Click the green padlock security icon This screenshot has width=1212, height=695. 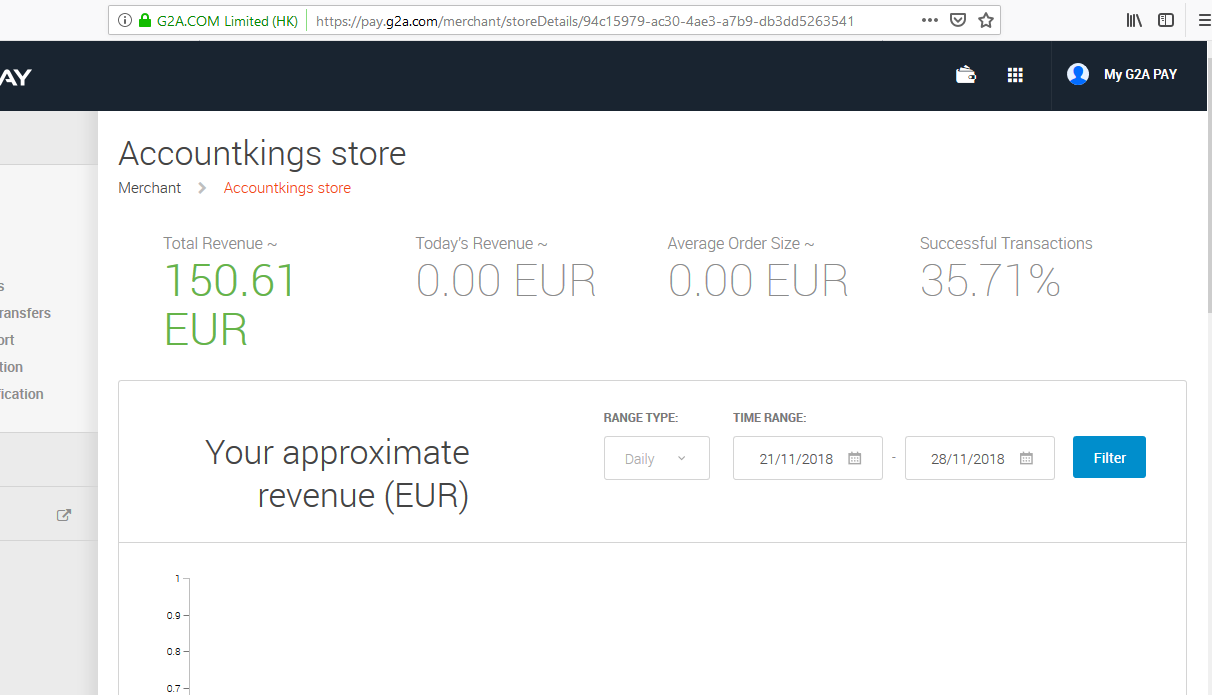pyautogui.click(x=145, y=20)
